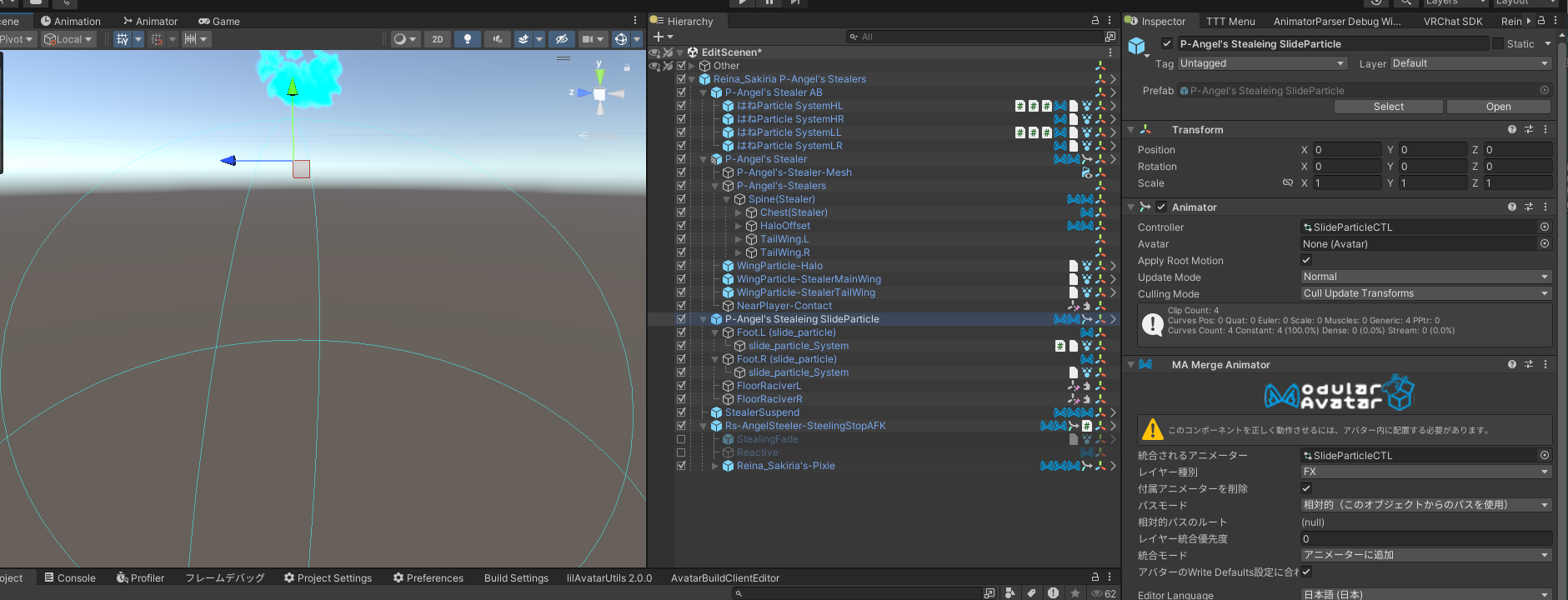Open the TTT Menu tab

[x=1230, y=21]
